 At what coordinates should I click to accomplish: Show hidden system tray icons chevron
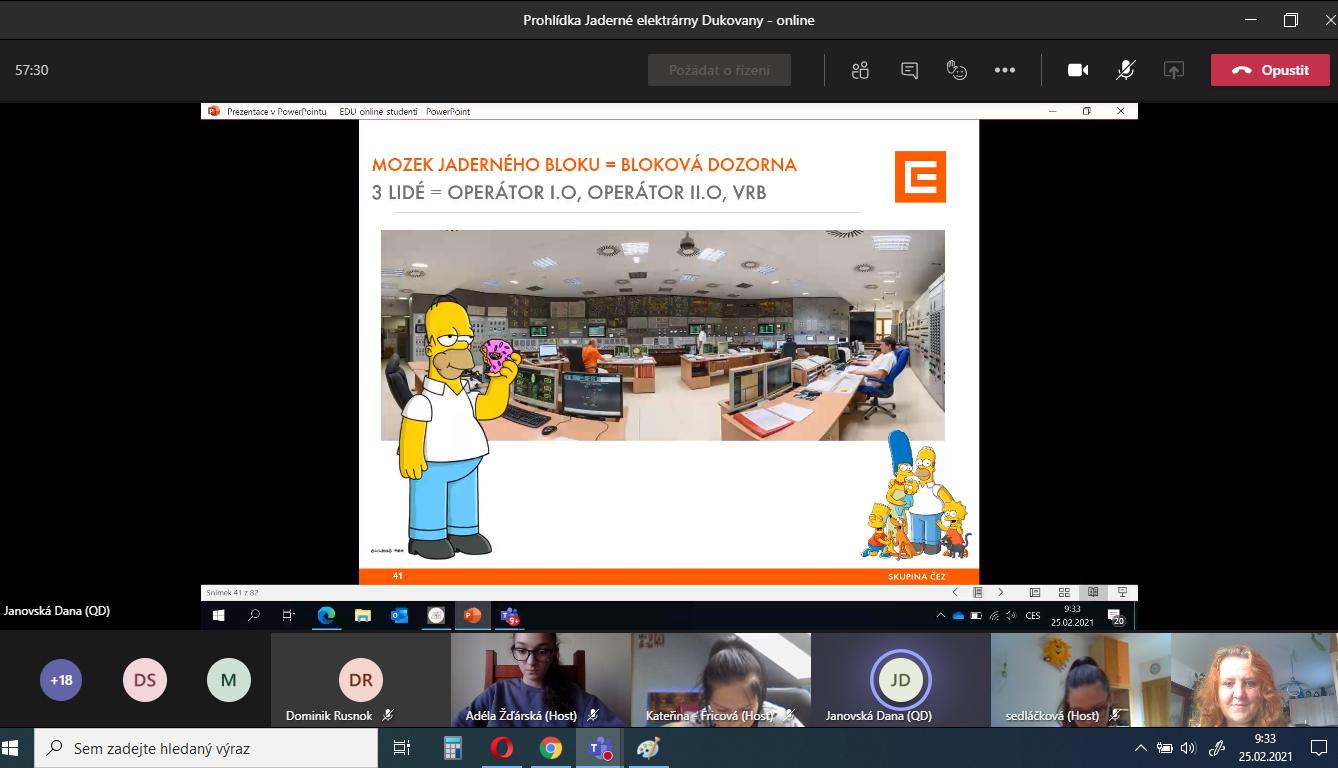point(1140,748)
